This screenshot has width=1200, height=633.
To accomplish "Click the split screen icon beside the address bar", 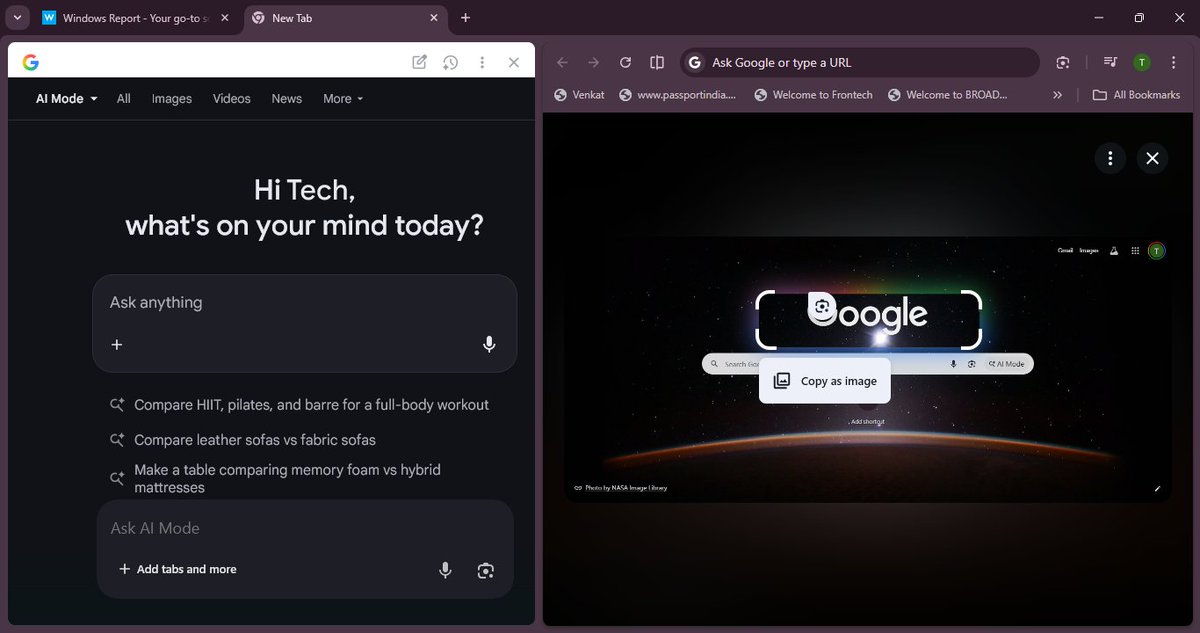I will pyautogui.click(x=656, y=61).
